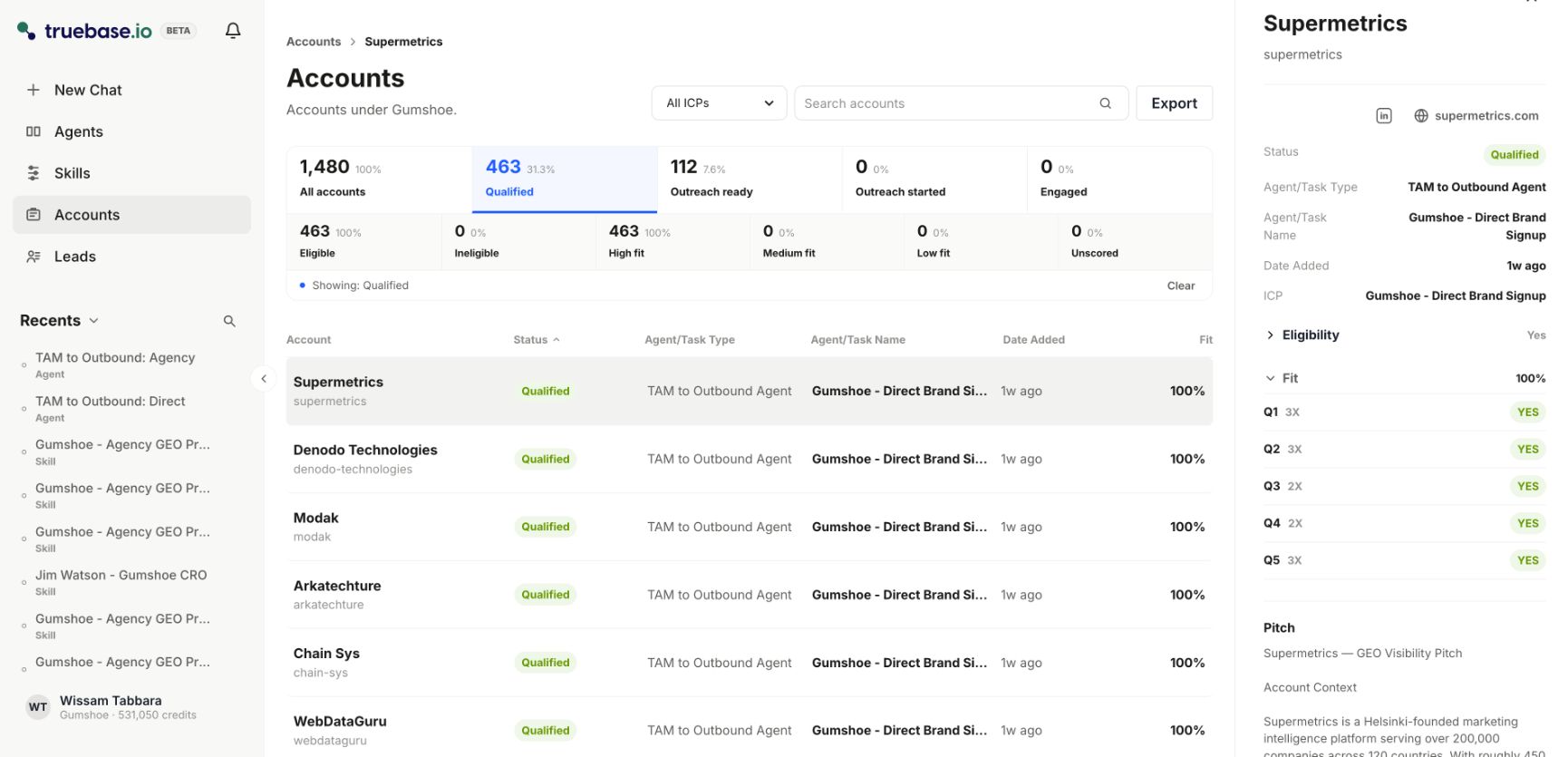
Task: Click the Accounts sidebar icon
Action: pos(34,215)
